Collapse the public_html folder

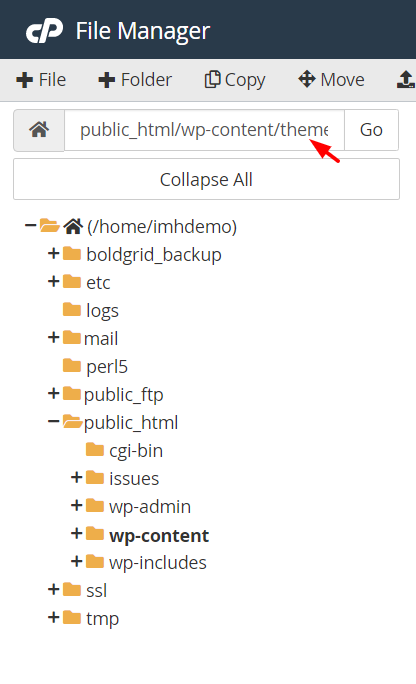54,421
